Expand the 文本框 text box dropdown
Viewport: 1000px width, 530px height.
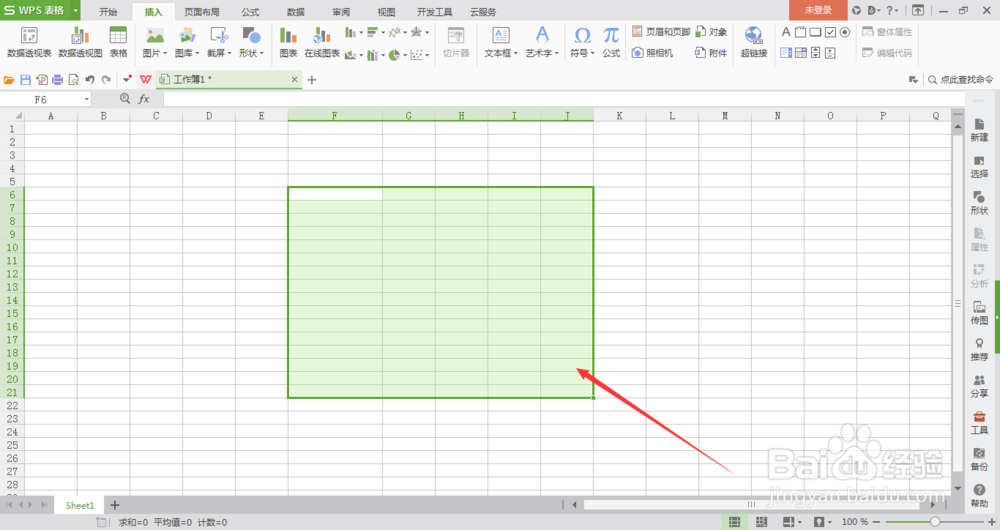pos(515,54)
